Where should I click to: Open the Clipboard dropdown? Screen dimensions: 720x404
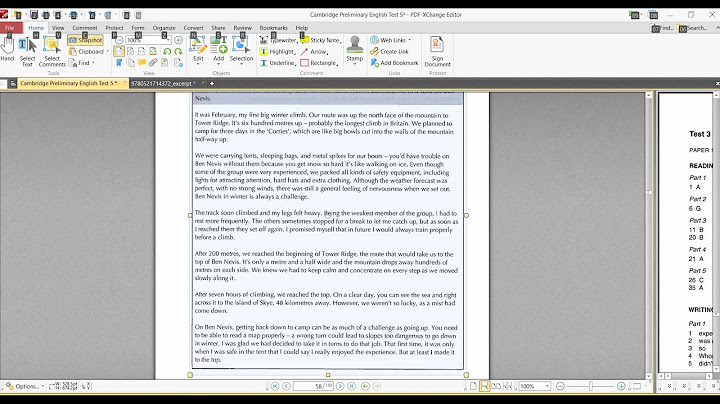pyautogui.click(x=88, y=51)
